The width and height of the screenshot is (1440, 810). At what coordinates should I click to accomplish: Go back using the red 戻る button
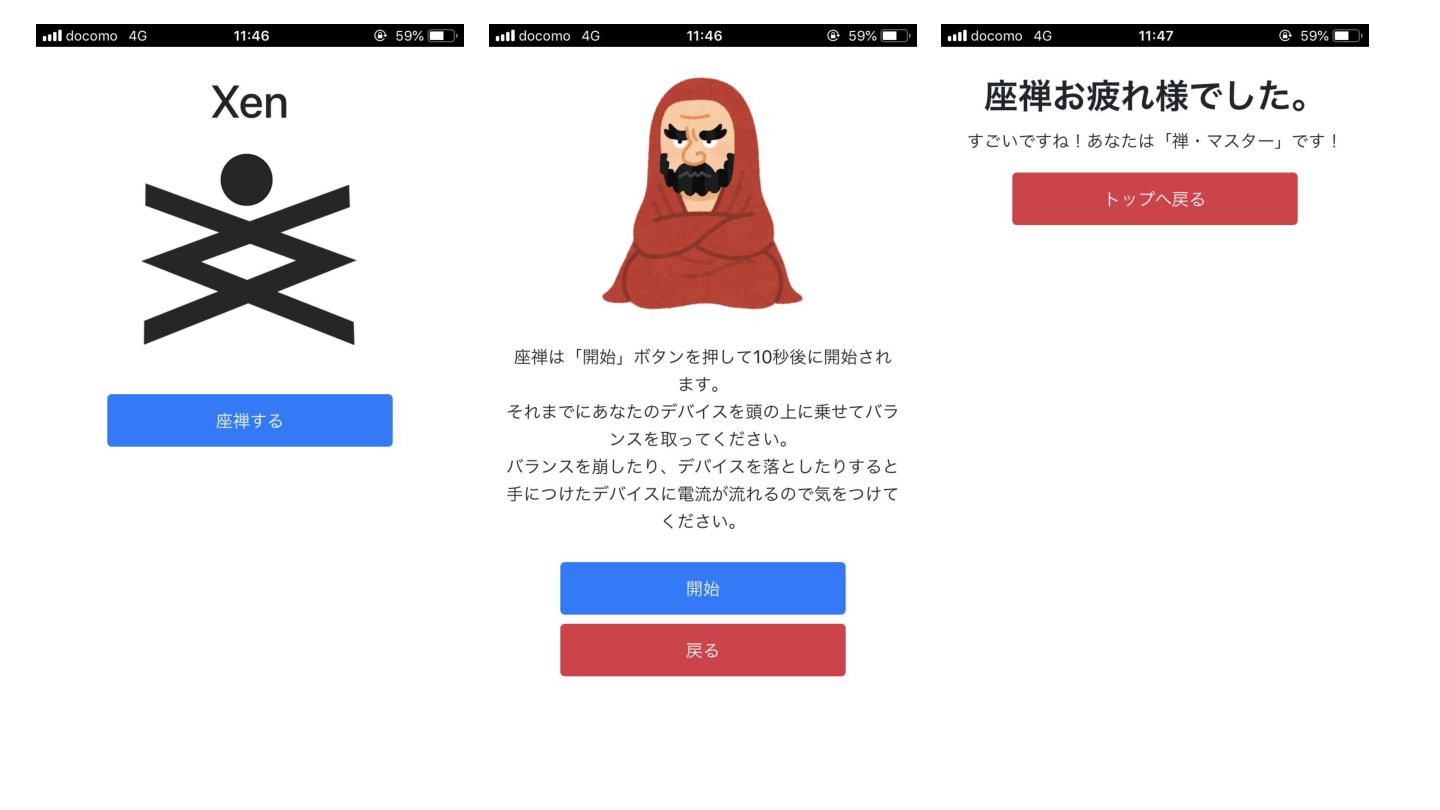(703, 650)
